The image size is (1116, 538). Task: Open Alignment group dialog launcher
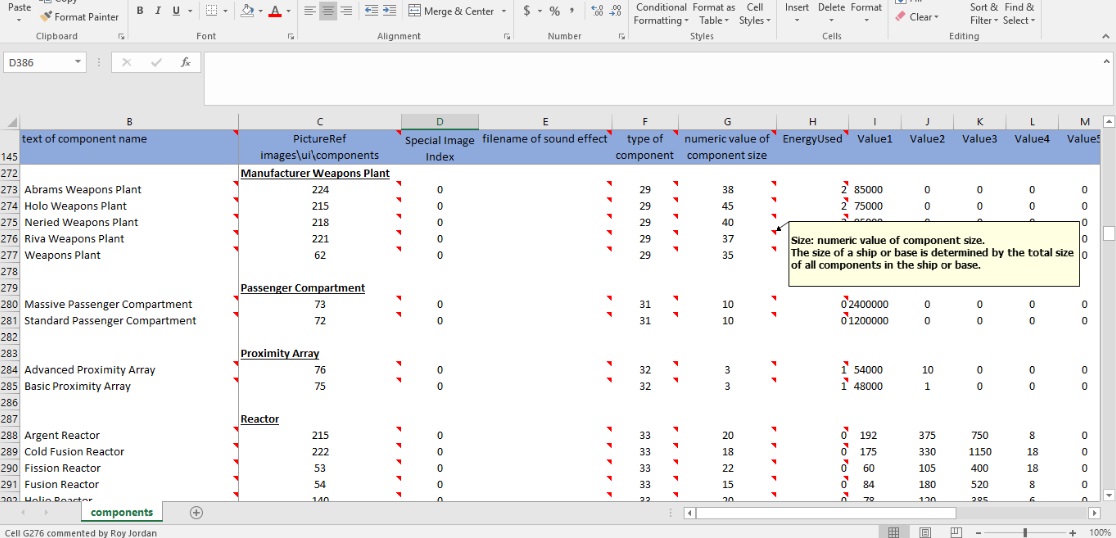(507, 36)
